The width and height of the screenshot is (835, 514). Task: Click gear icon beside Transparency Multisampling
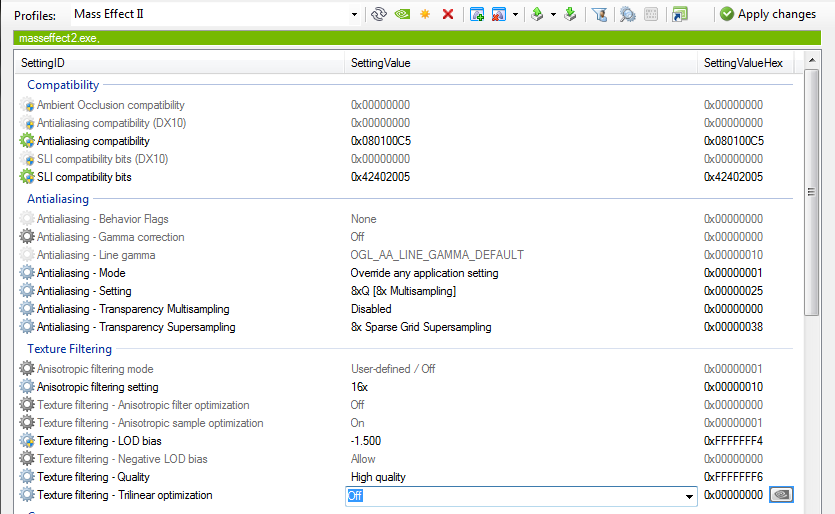(27, 309)
